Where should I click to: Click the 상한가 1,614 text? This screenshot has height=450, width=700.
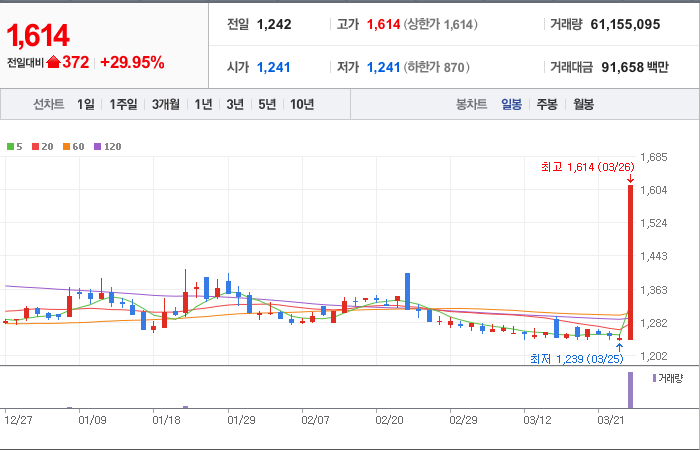(x=441, y=24)
